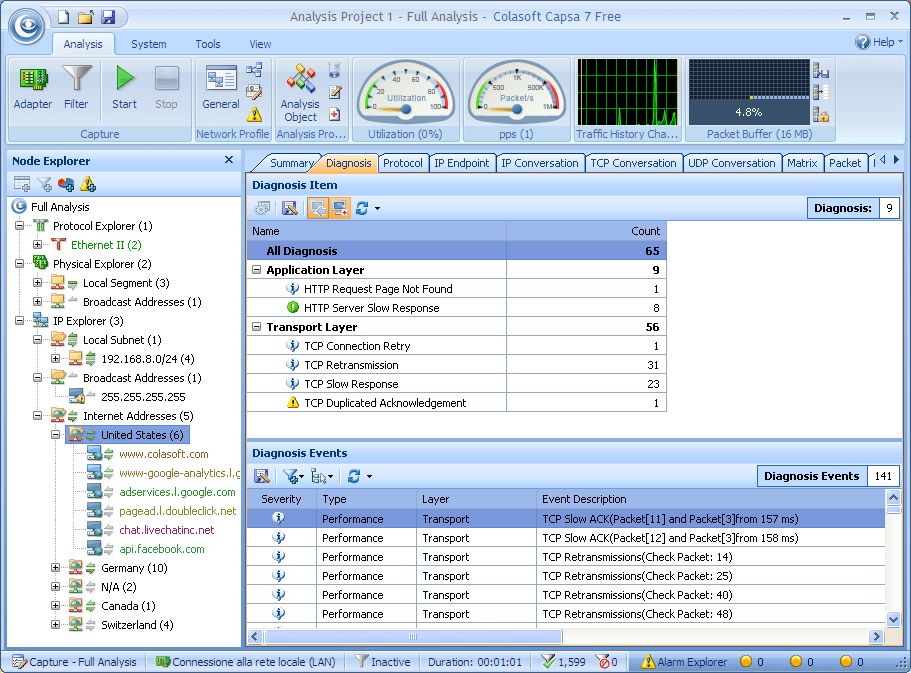Image resolution: width=911 pixels, height=673 pixels.
Task: Switch to the TCP Conversation tab
Action: pyautogui.click(x=633, y=163)
